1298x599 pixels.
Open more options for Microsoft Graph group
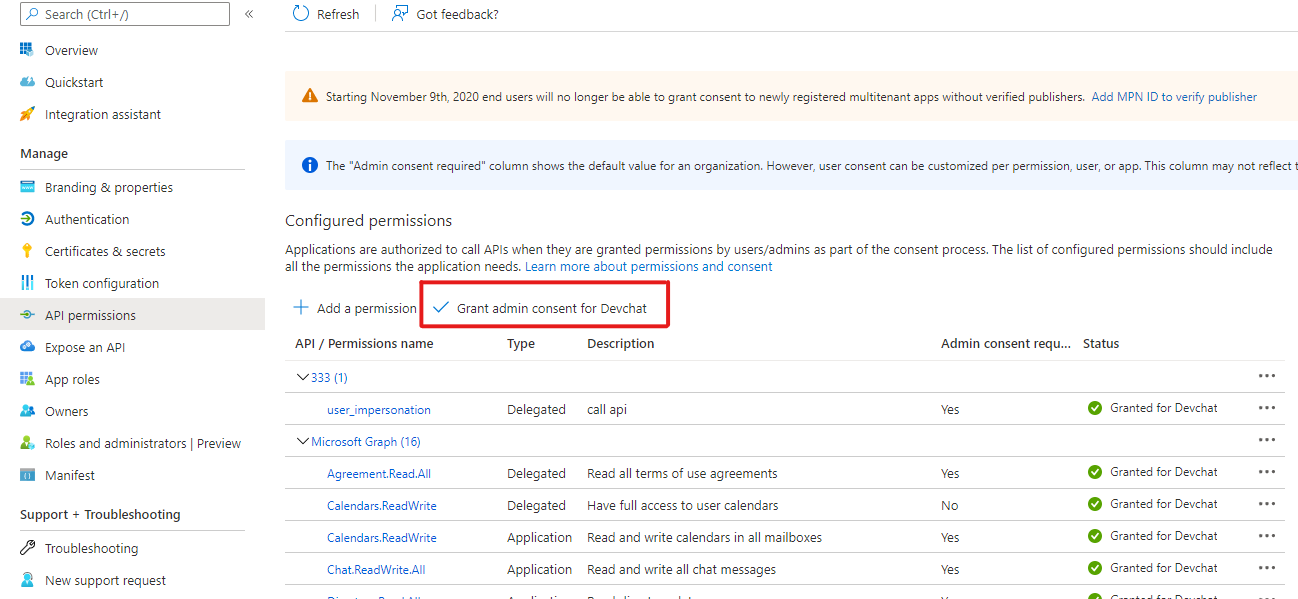(x=1267, y=440)
